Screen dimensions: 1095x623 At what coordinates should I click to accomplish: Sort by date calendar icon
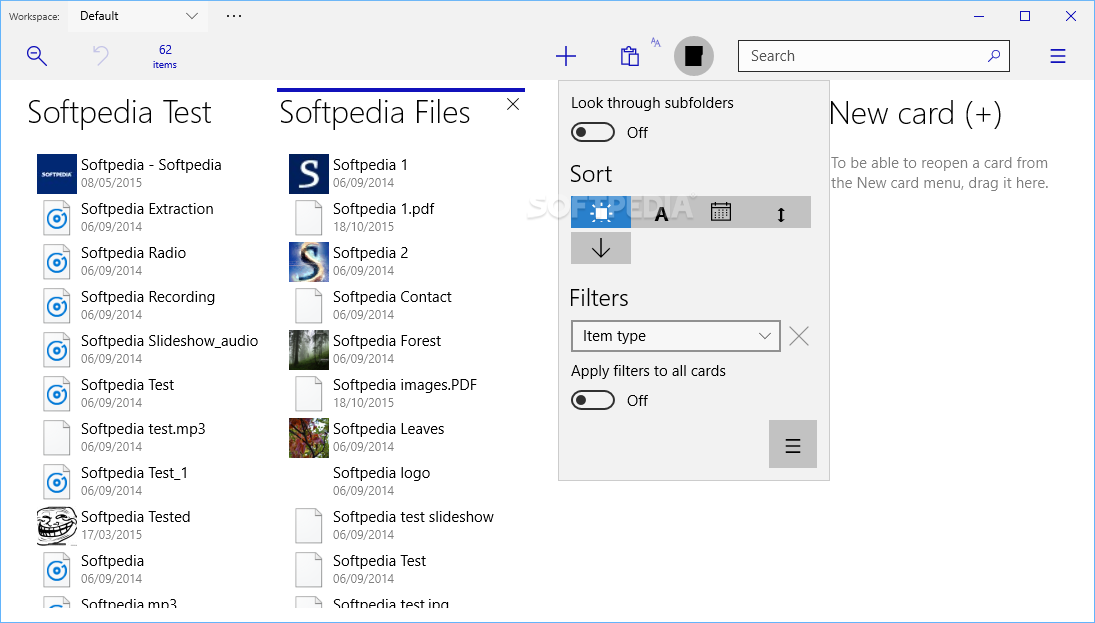pos(721,212)
